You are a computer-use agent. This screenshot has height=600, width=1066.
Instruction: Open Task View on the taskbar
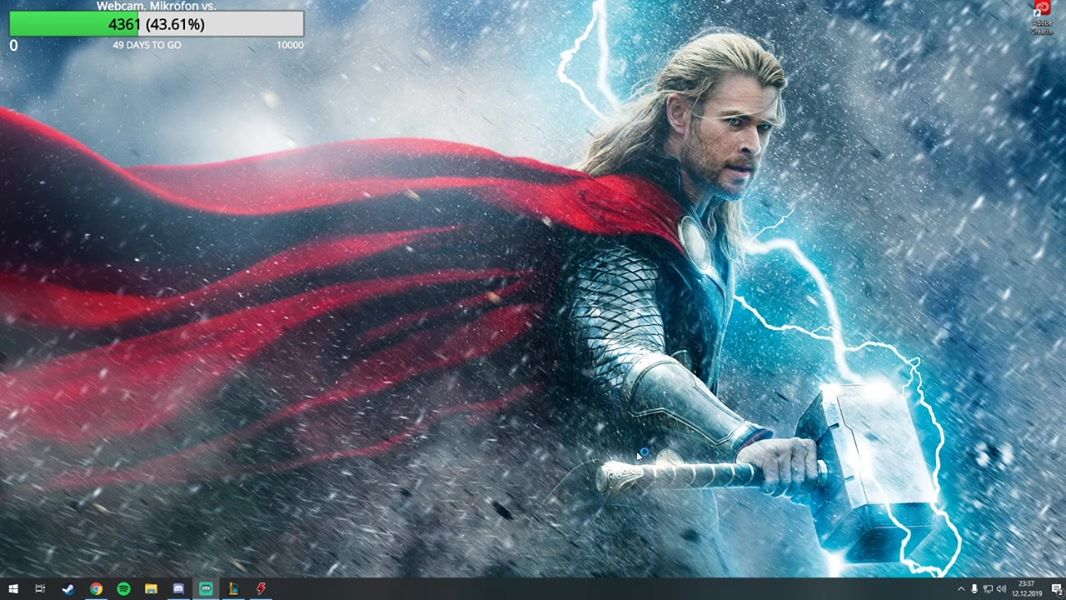[x=40, y=588]
